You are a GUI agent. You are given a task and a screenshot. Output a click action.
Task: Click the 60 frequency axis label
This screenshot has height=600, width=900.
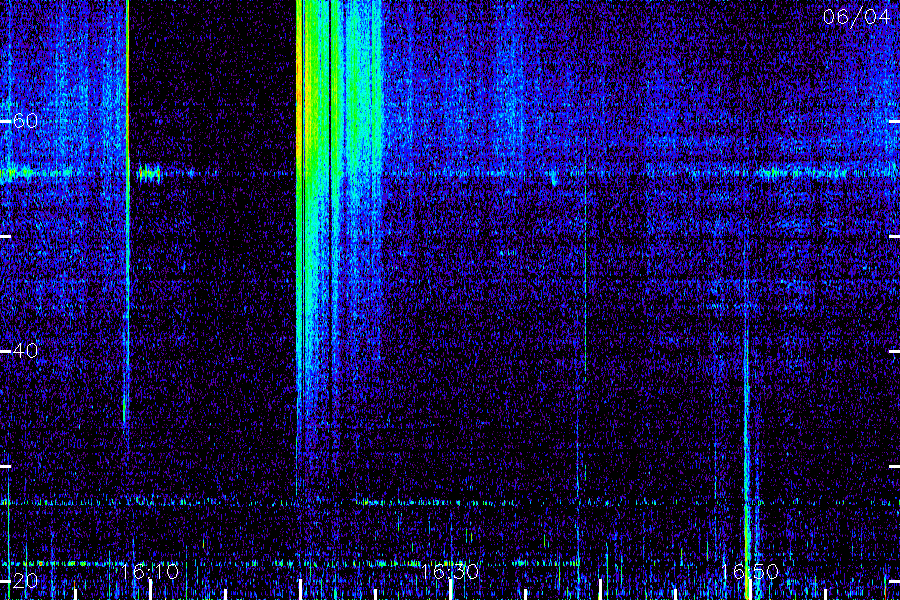[25, 121]
